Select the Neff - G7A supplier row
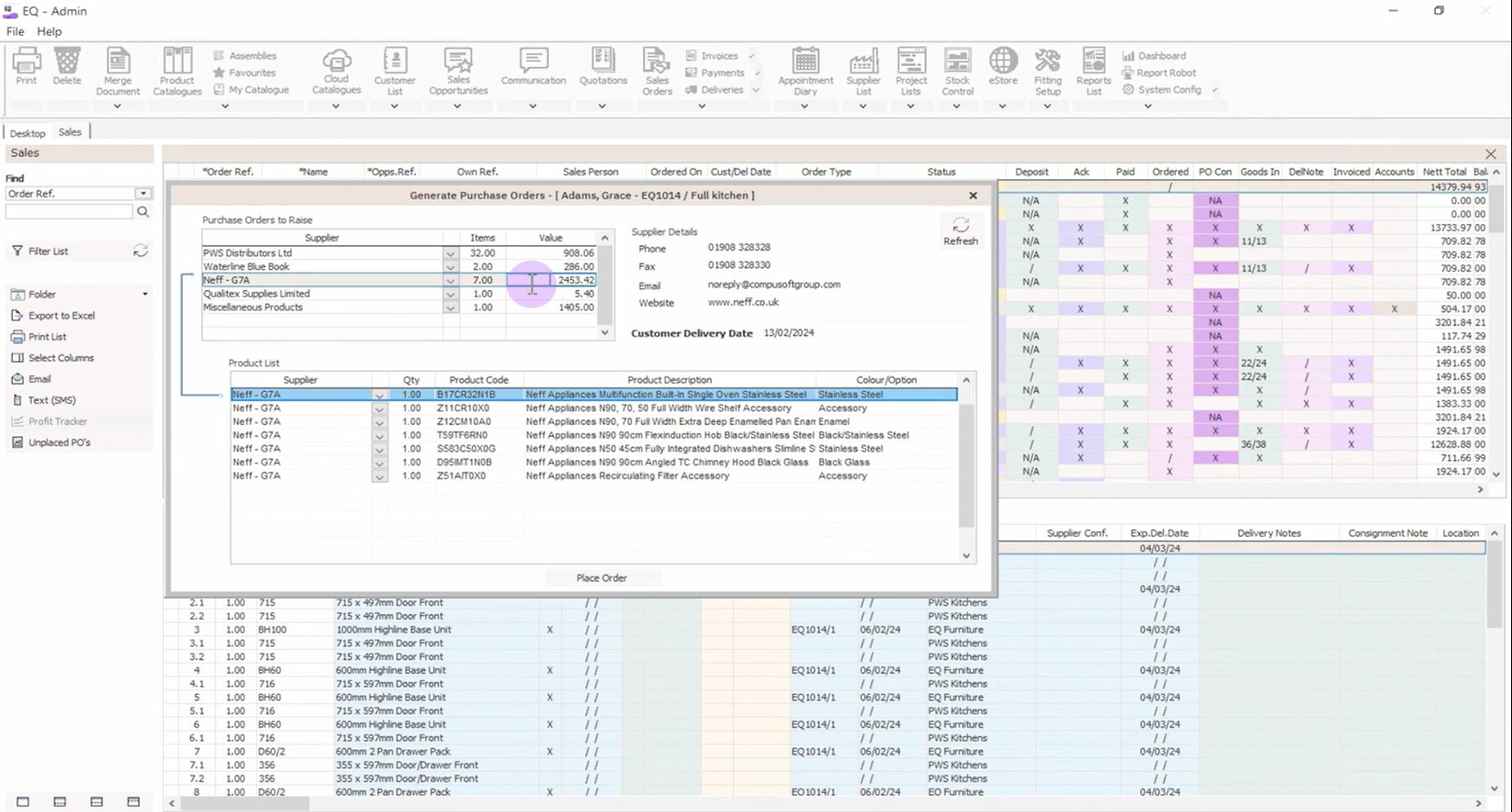The width and height of the screenshot is (1512, 812). coord(399,280)
